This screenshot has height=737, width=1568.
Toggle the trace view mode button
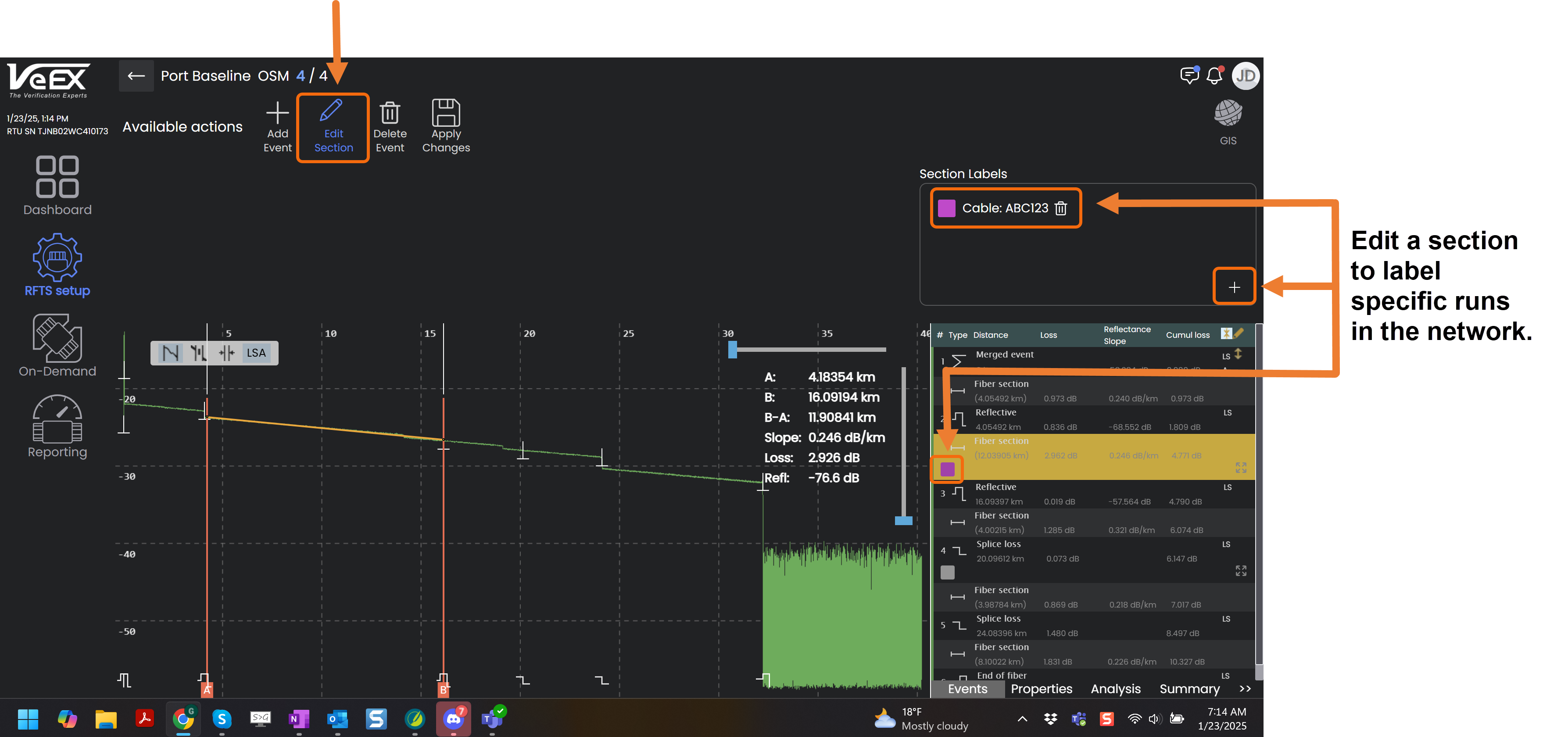pos(170,353)
